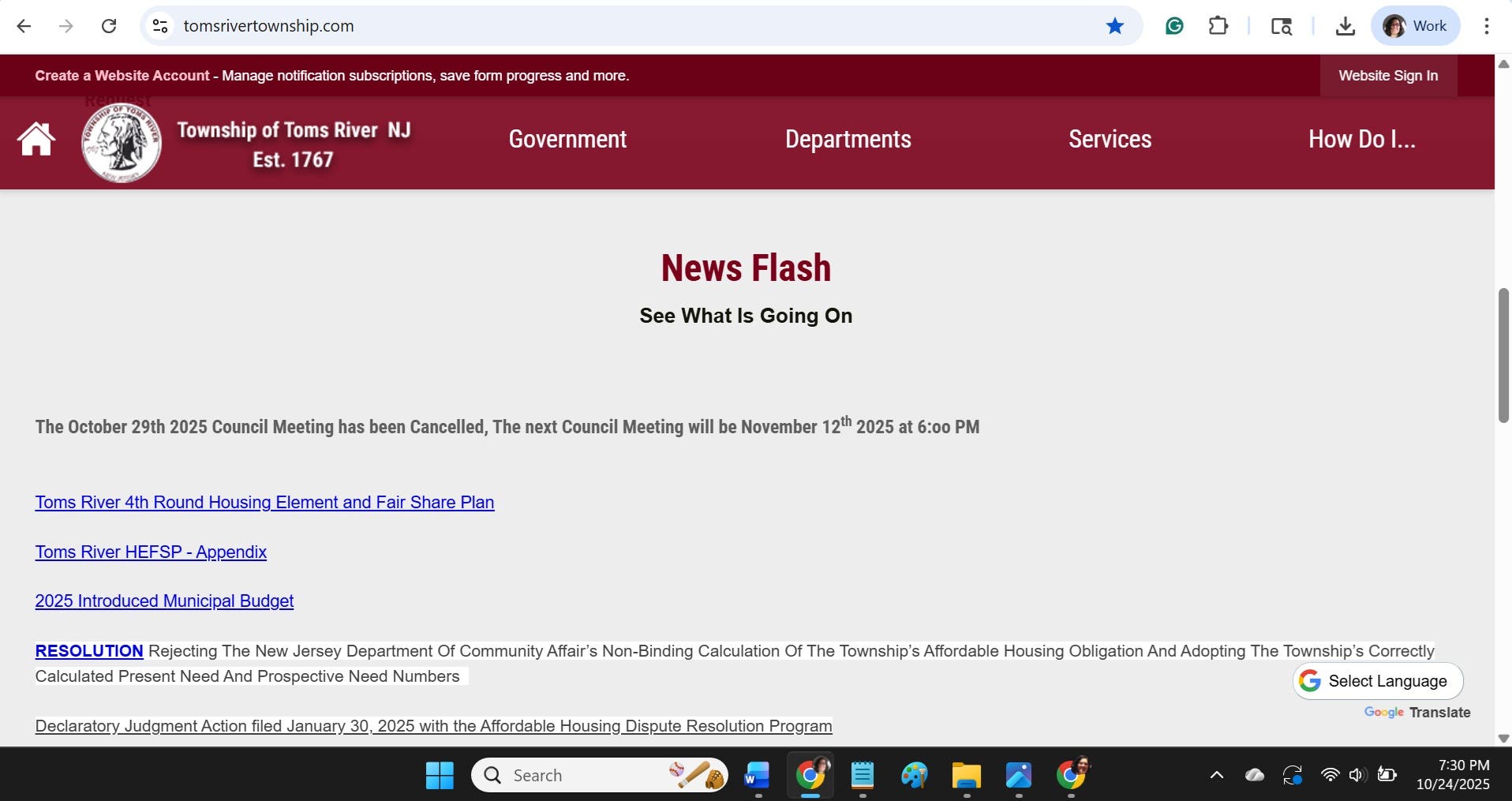1512x801 pixels.
Task: Click the Windows taskbar Search box
Action: (x=600, y=775)
